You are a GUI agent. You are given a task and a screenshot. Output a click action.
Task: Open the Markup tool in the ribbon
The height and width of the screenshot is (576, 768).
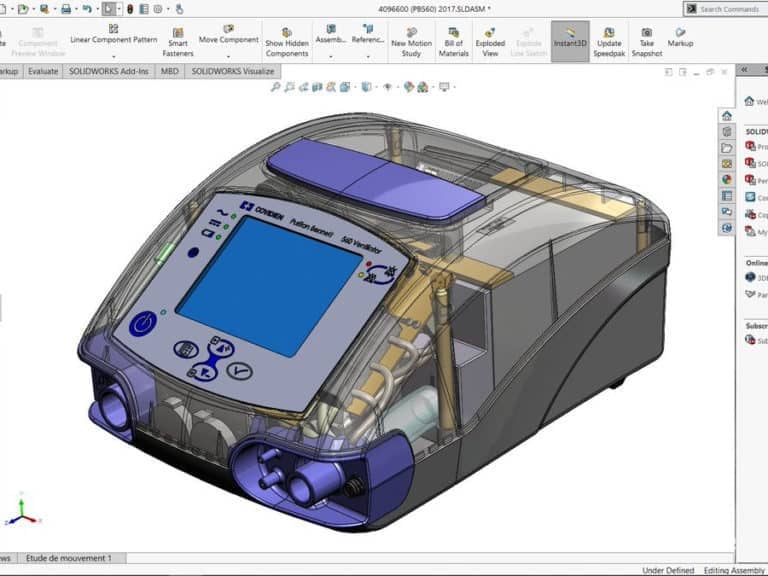[x=680, y=37]
